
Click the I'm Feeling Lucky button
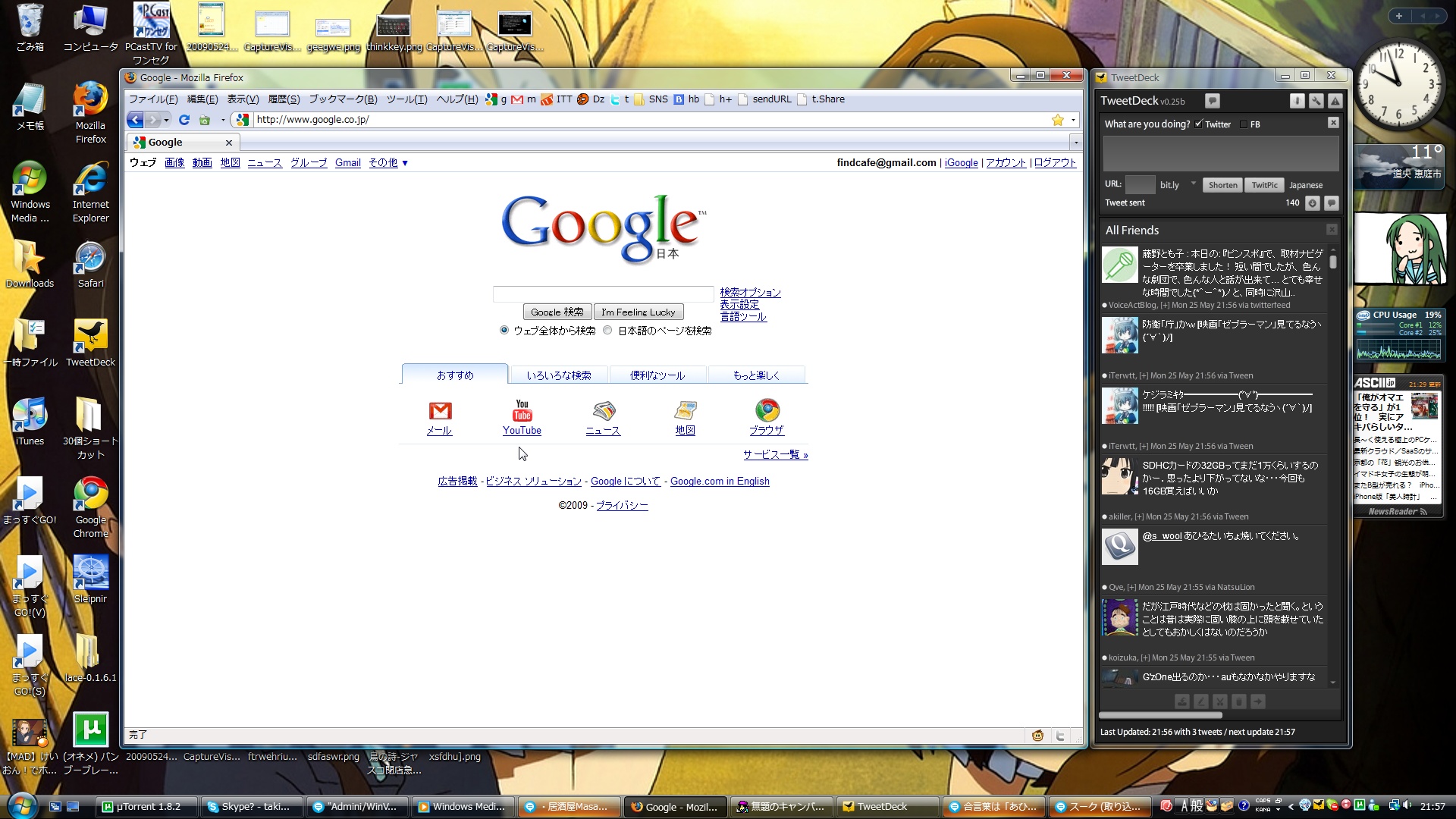pos(639,312)
